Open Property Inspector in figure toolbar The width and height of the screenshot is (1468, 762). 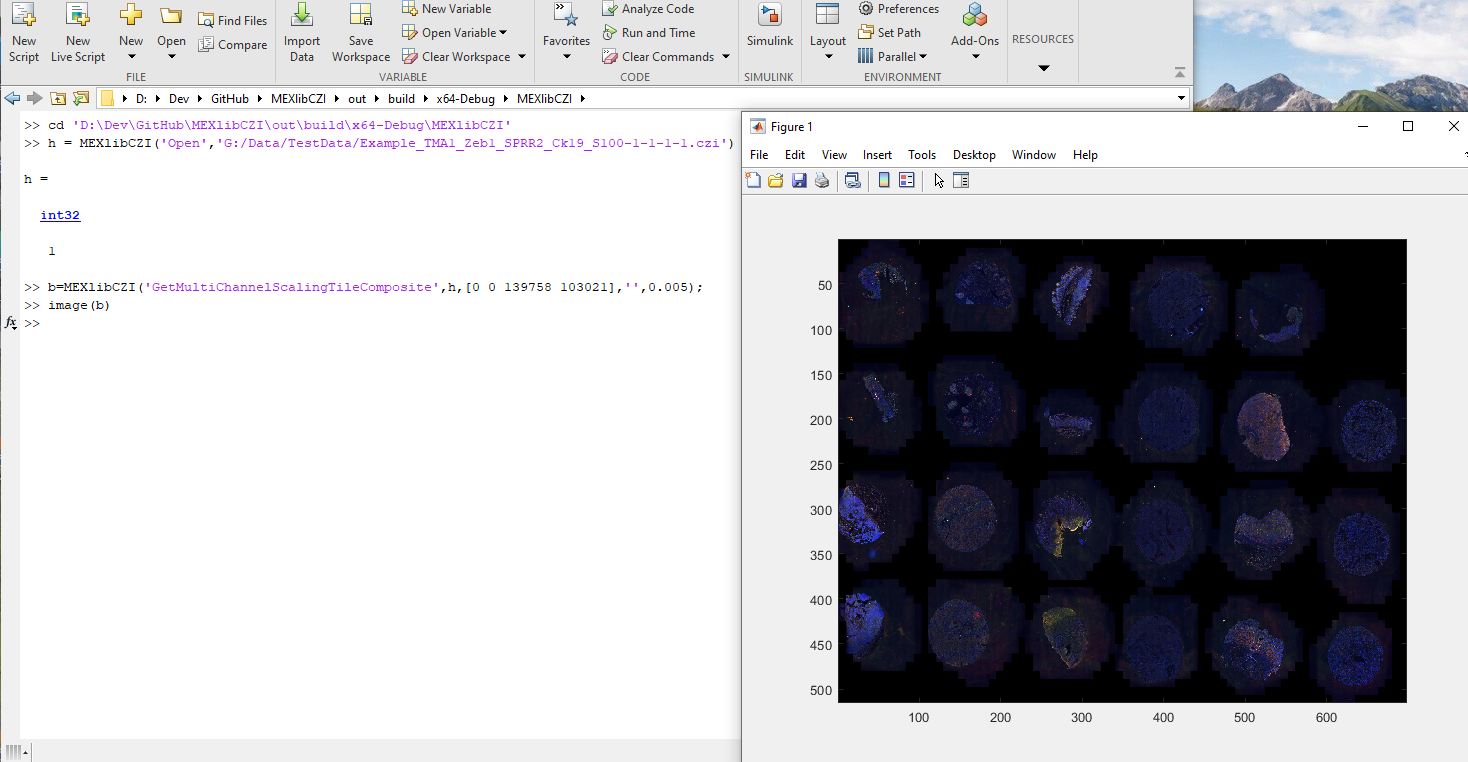(961, 180)
